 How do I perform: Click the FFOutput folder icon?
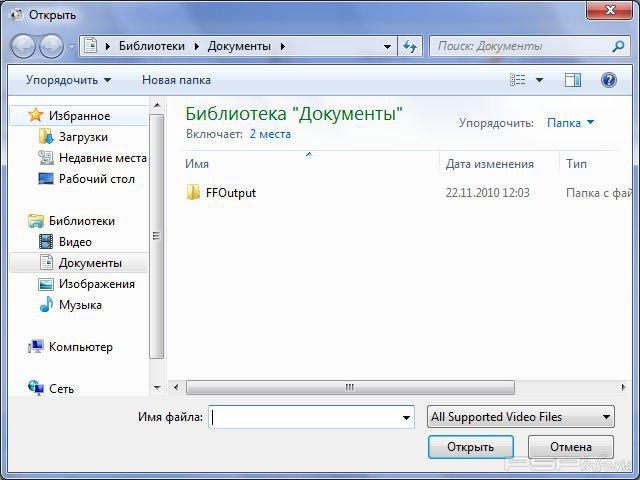pos(193,192)
